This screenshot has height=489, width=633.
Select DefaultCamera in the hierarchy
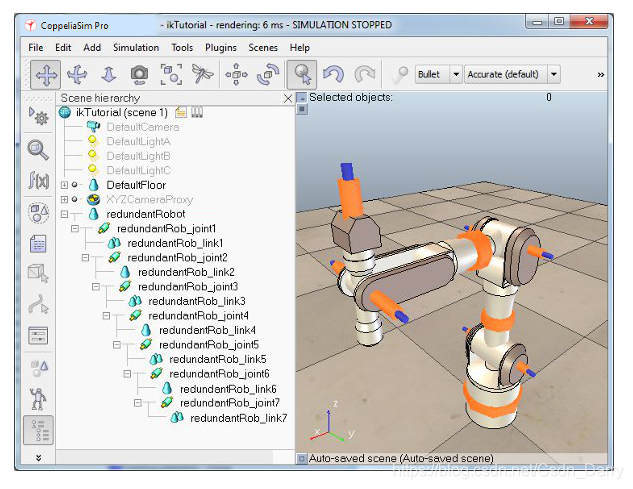click(x=143, y=127)
